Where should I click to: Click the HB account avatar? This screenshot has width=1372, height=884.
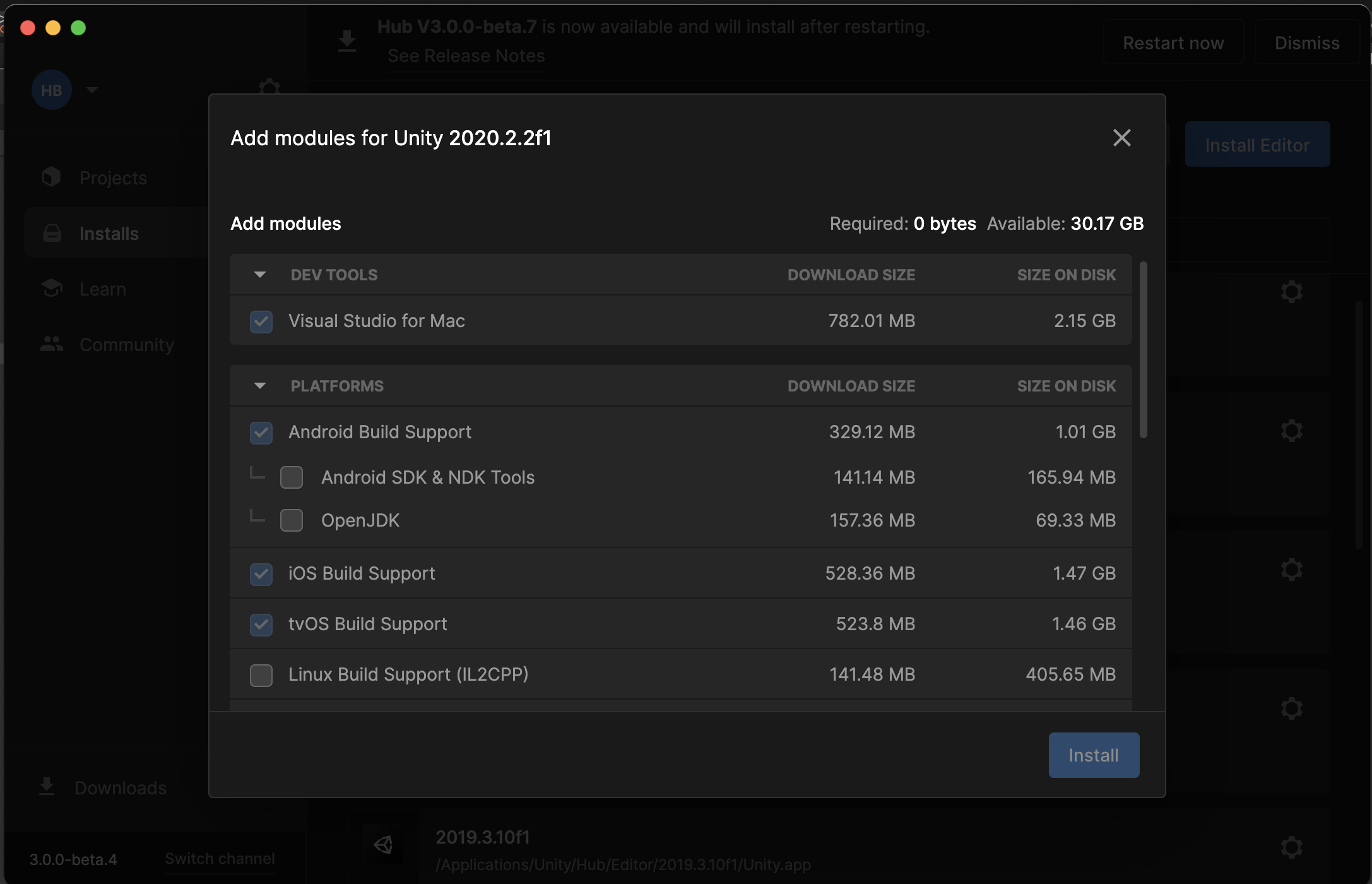click(51, 90)
